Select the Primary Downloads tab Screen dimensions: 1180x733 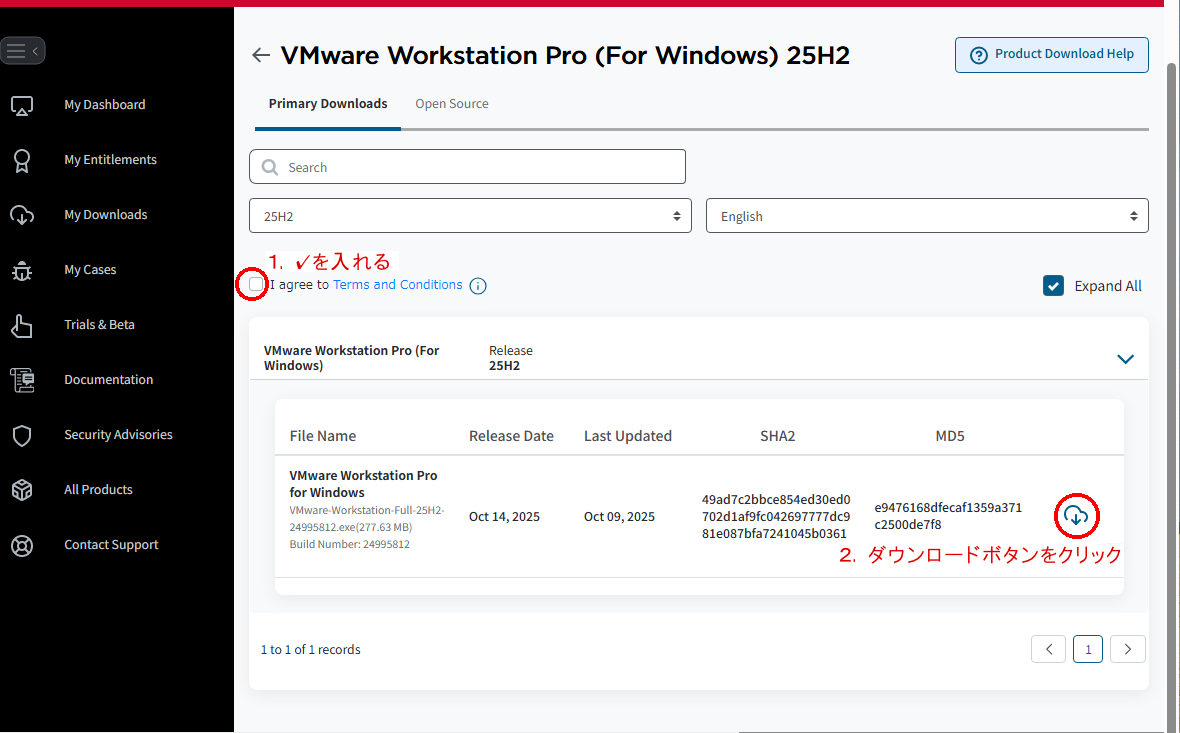pyautogui.click(x=328, y=104)
